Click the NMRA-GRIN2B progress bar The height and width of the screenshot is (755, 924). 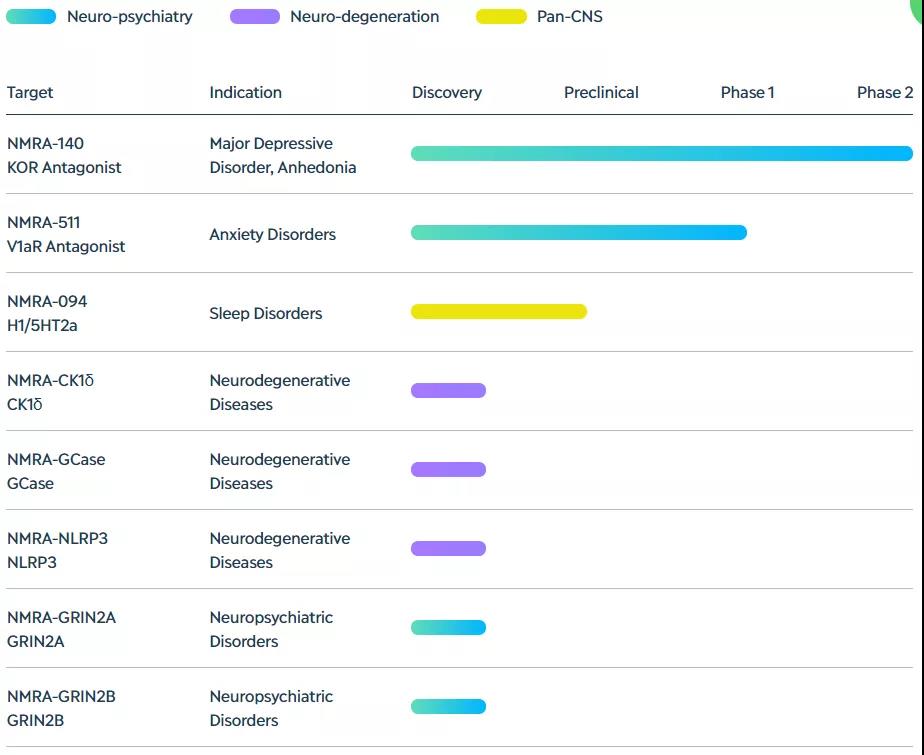(448, 707)
